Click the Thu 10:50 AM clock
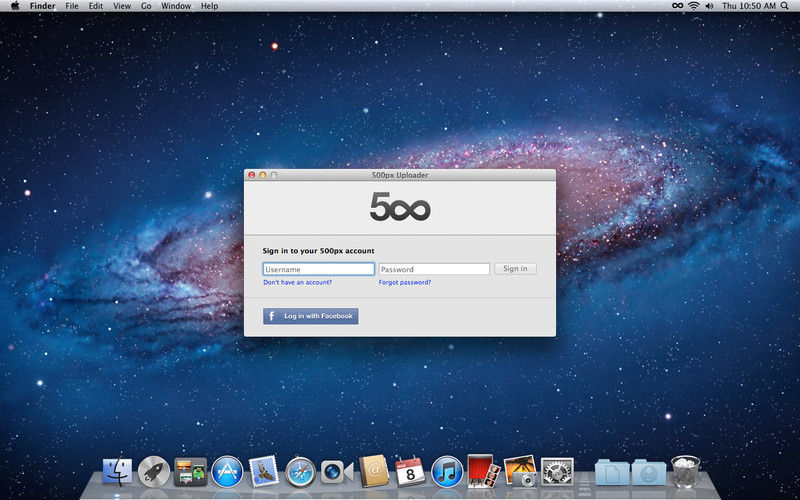 748,6
